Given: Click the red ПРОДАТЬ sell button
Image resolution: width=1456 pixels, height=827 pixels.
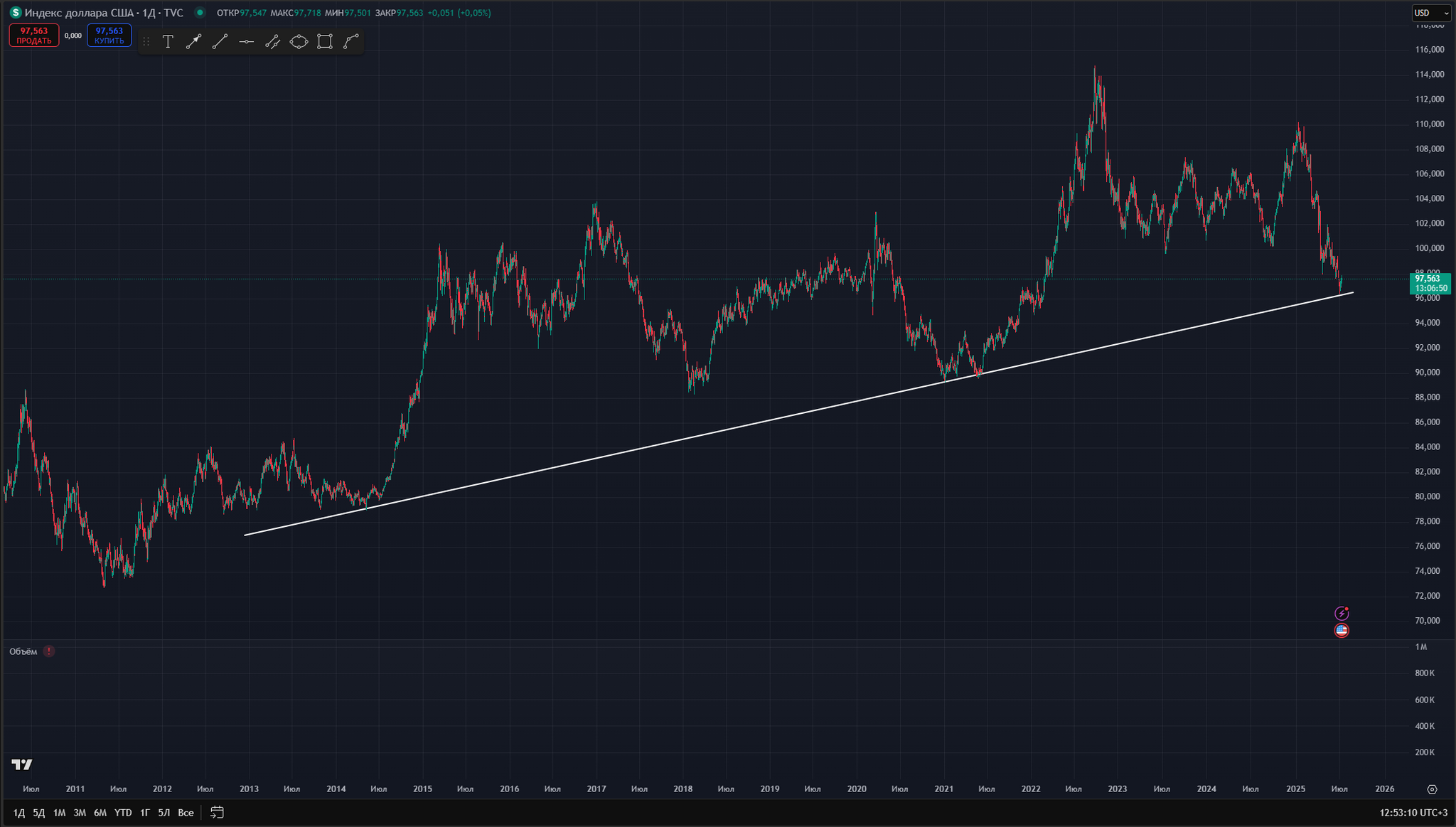Looking at the screenshot, I should (33, 36).
